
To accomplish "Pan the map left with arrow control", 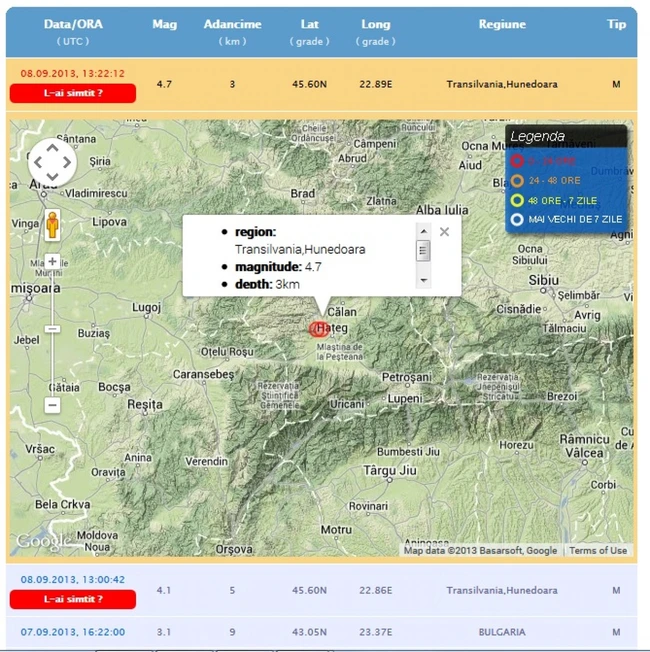I will coord(38,162).
